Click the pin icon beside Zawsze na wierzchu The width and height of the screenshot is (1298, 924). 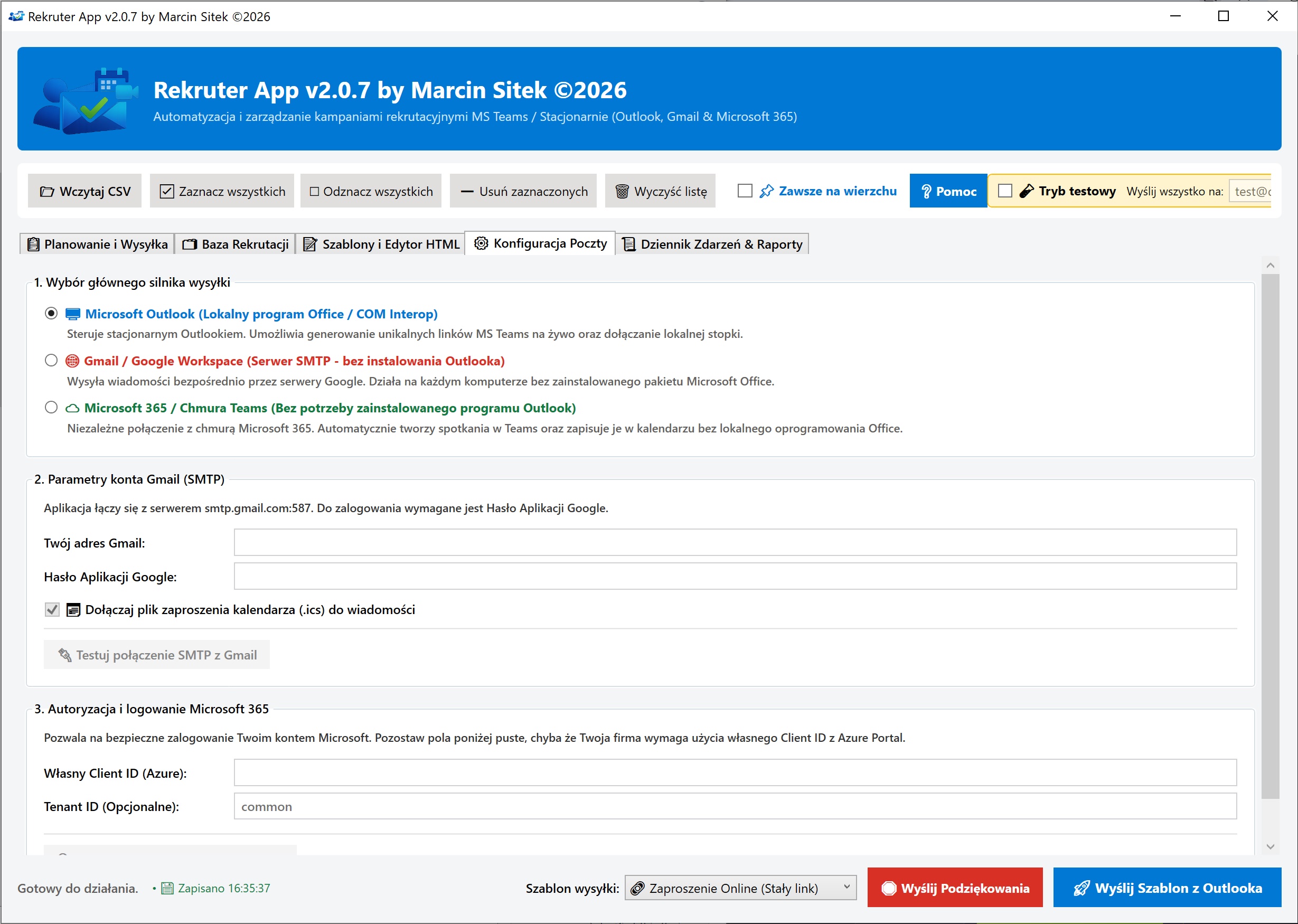[x=767, y=191]
